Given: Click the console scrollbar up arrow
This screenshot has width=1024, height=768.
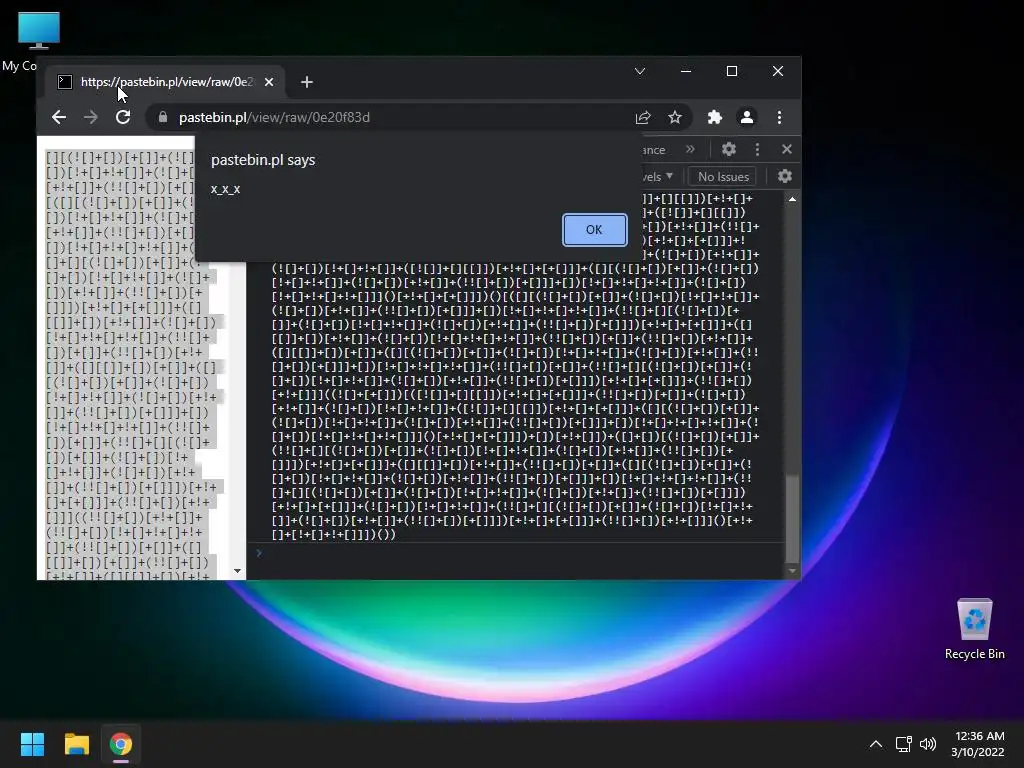Looking at the screenshot, I should tap(792, 199).
